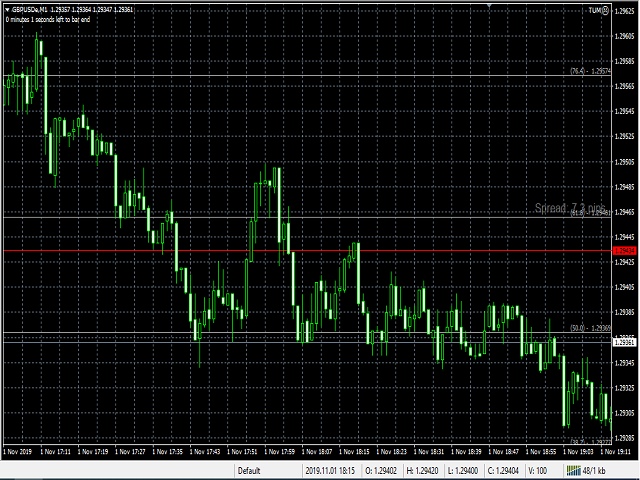Image resolution: width=640 pixels, height=480 pixels.
Task: Click the 1.29545 price scale label
Action: tap(624, 111)
